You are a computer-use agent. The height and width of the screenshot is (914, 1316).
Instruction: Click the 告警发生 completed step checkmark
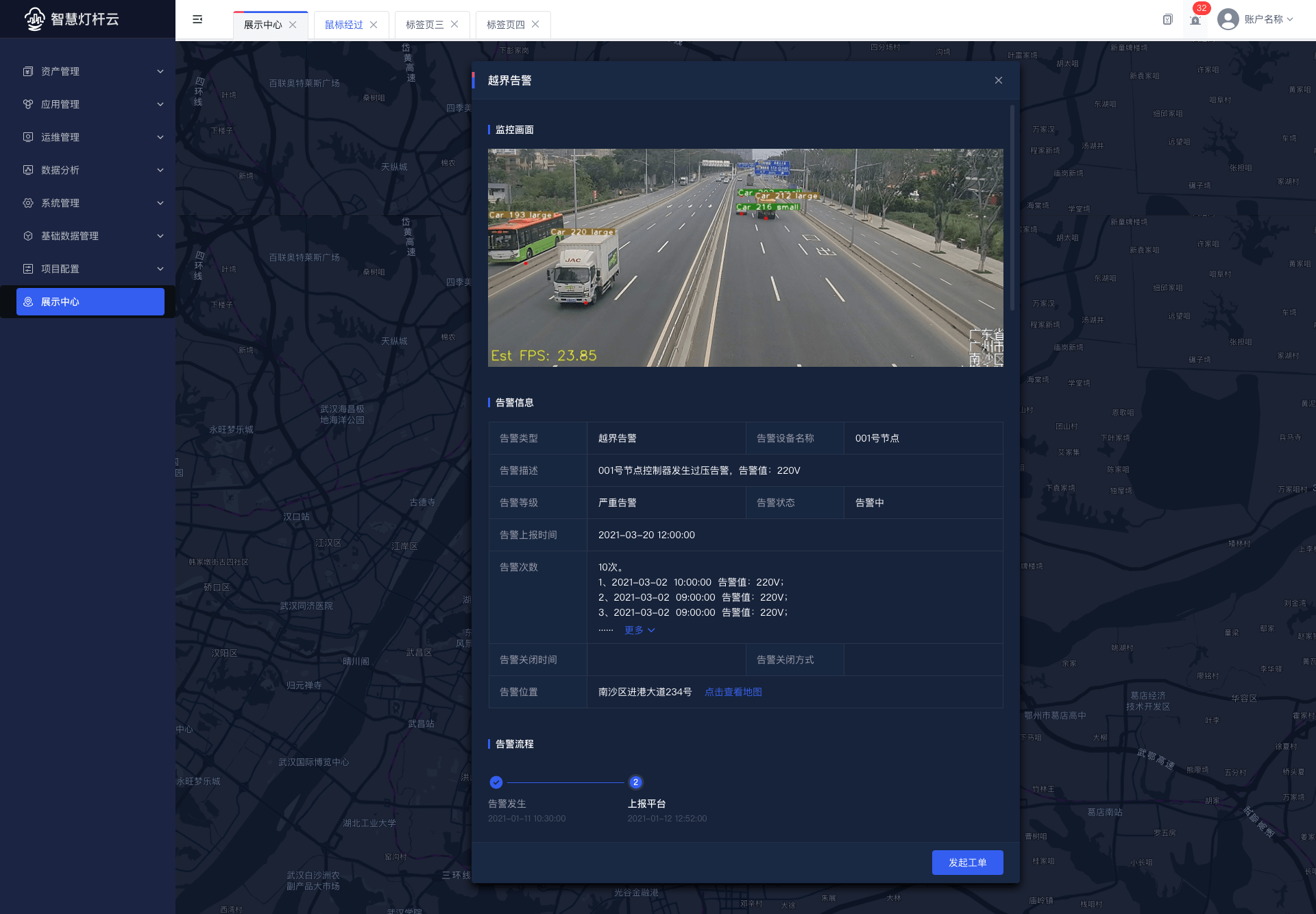coord(496,782)
